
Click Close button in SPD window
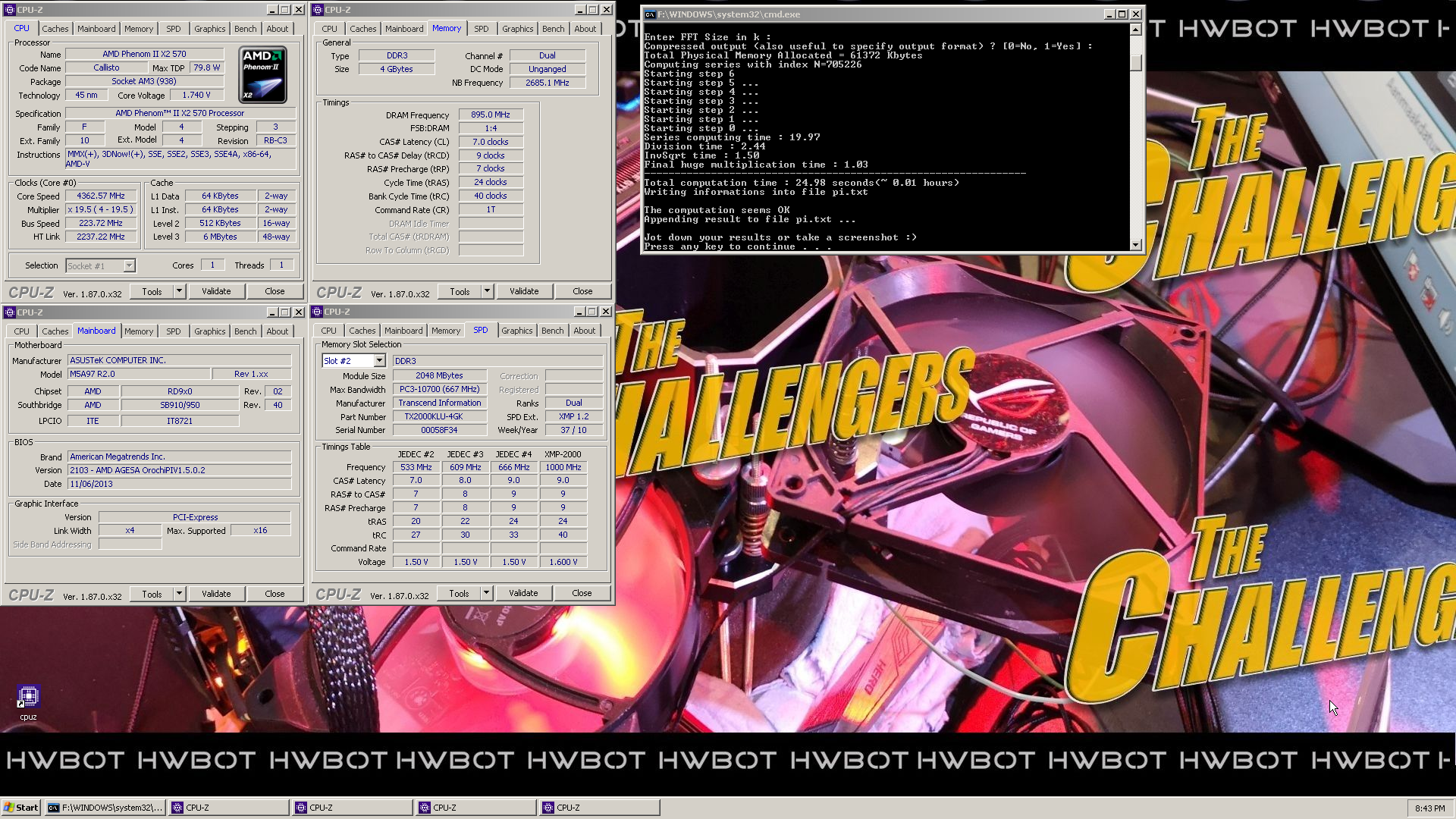[582, 593]
